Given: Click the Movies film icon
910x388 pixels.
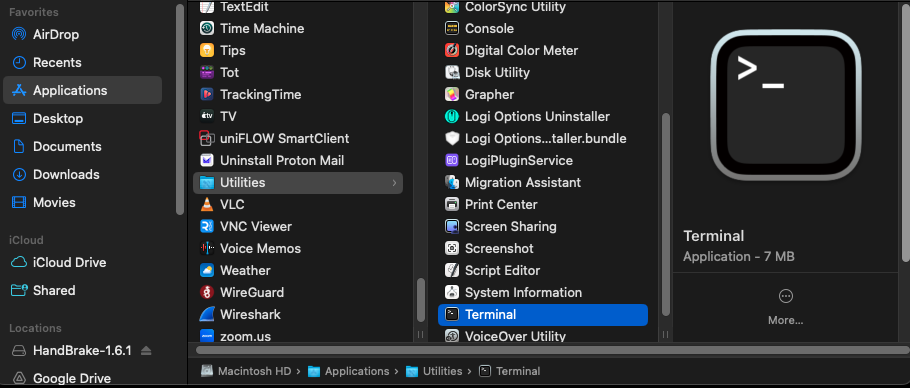Looking at the screenshot, I should (x=19, y=202).
